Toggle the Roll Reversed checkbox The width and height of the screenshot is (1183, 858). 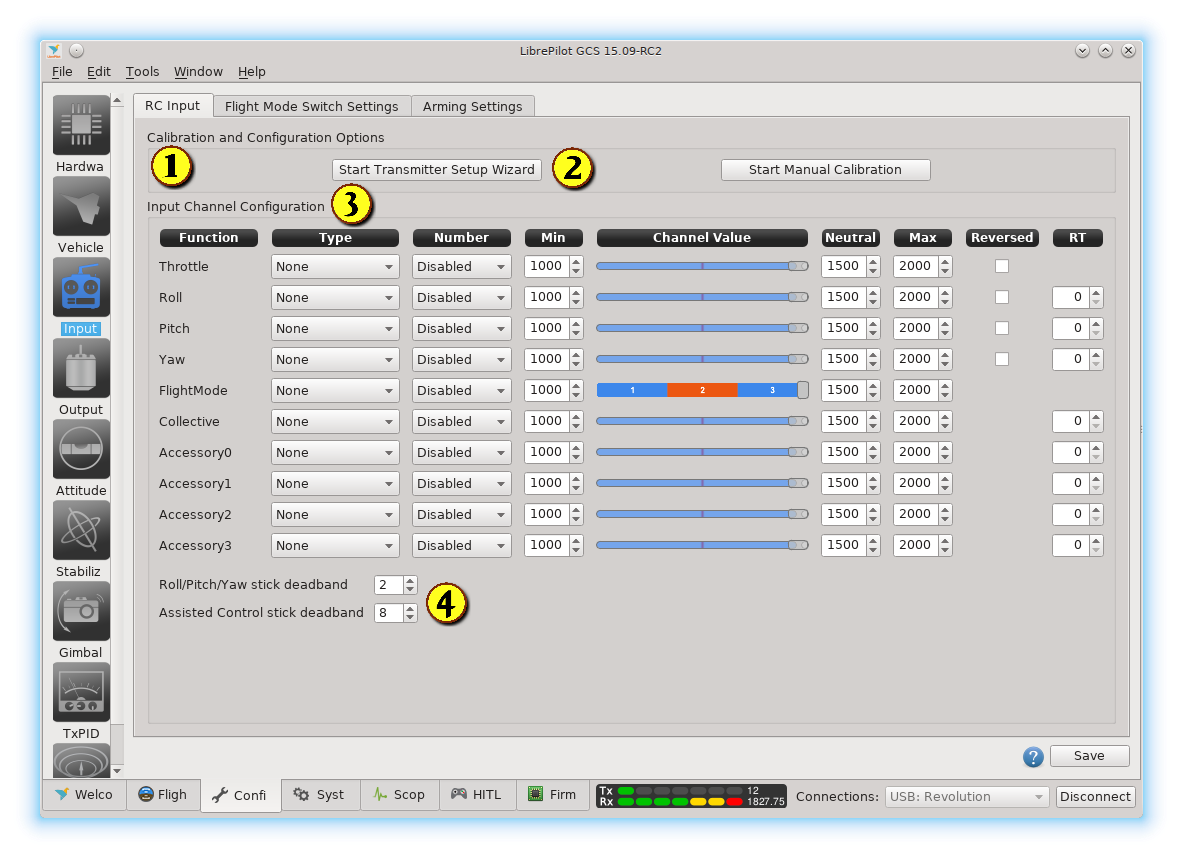coord(1002,297)
